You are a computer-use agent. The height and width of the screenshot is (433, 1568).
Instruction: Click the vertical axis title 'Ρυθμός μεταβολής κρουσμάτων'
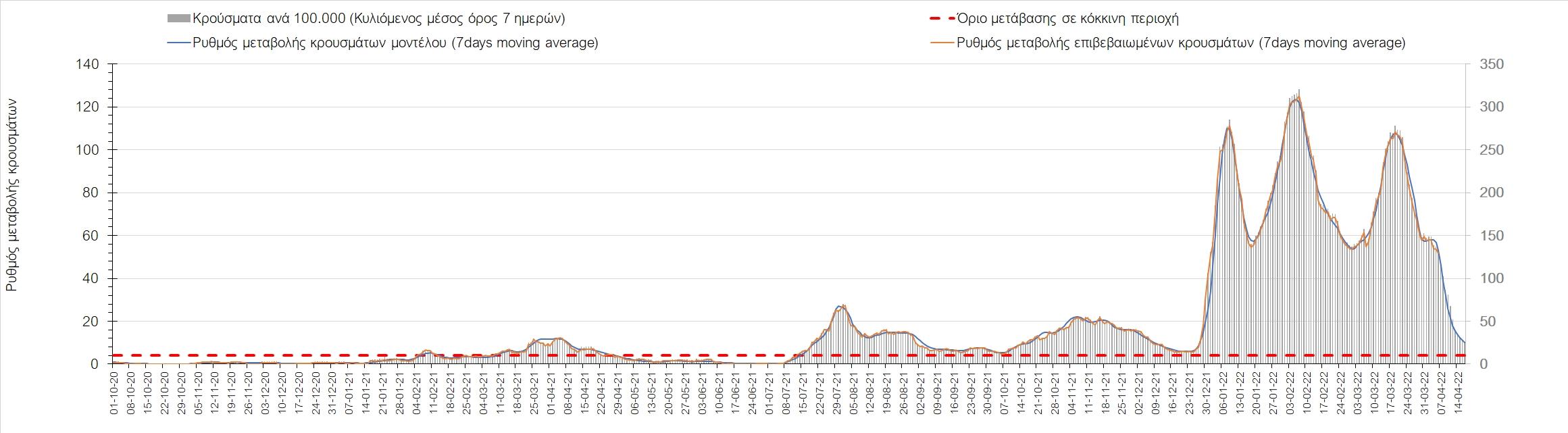[11, 195]
